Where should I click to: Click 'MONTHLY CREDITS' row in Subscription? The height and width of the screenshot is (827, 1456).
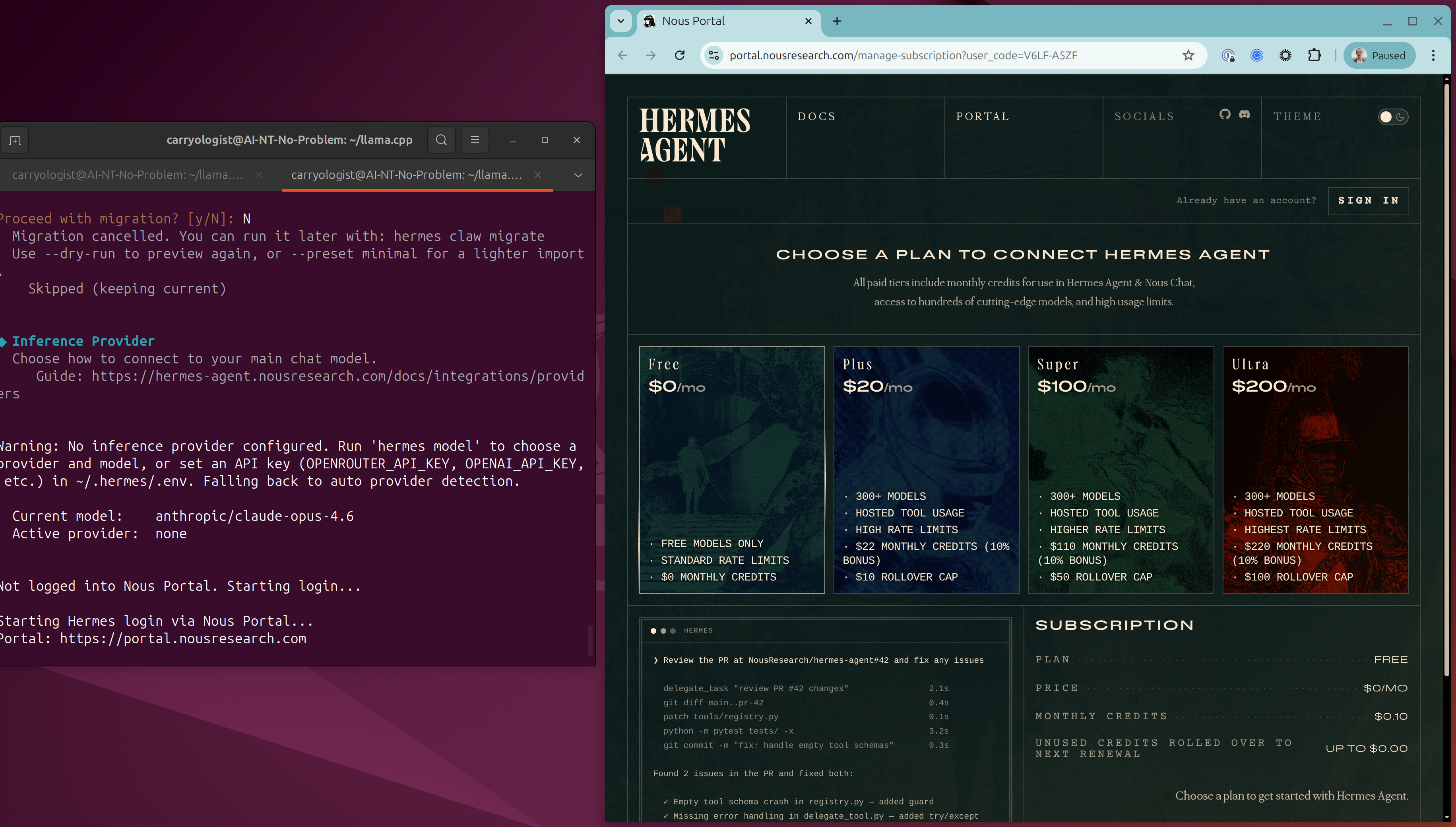1221,716
